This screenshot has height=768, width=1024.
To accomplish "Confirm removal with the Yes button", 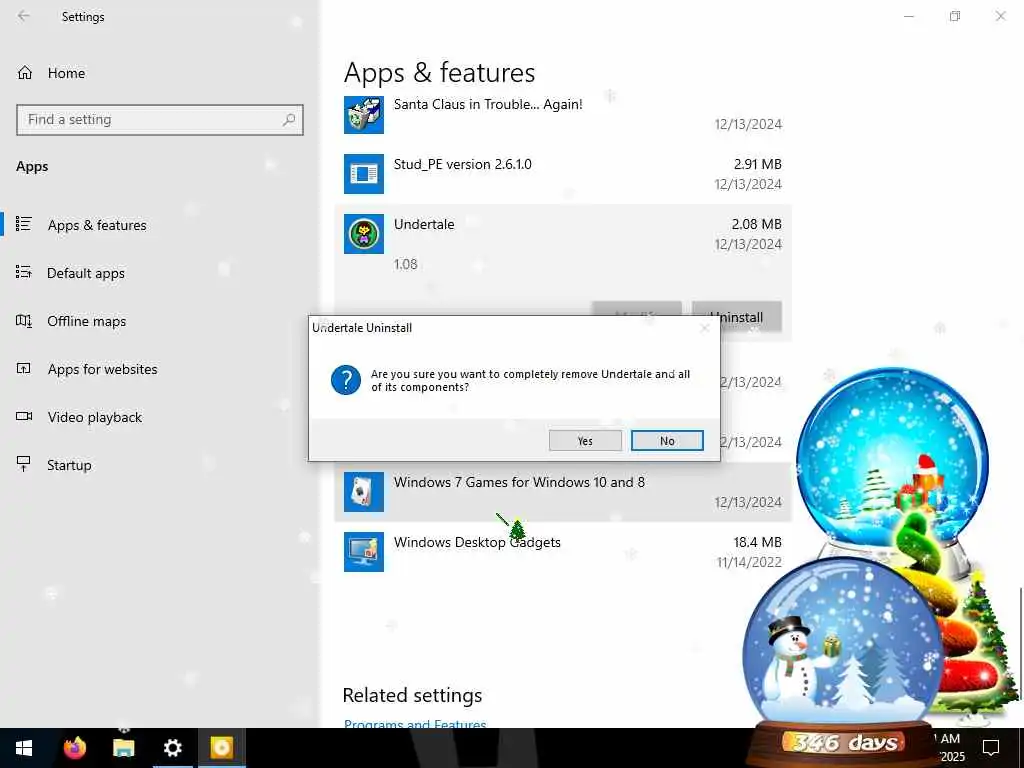I will (x=585, y=441).
